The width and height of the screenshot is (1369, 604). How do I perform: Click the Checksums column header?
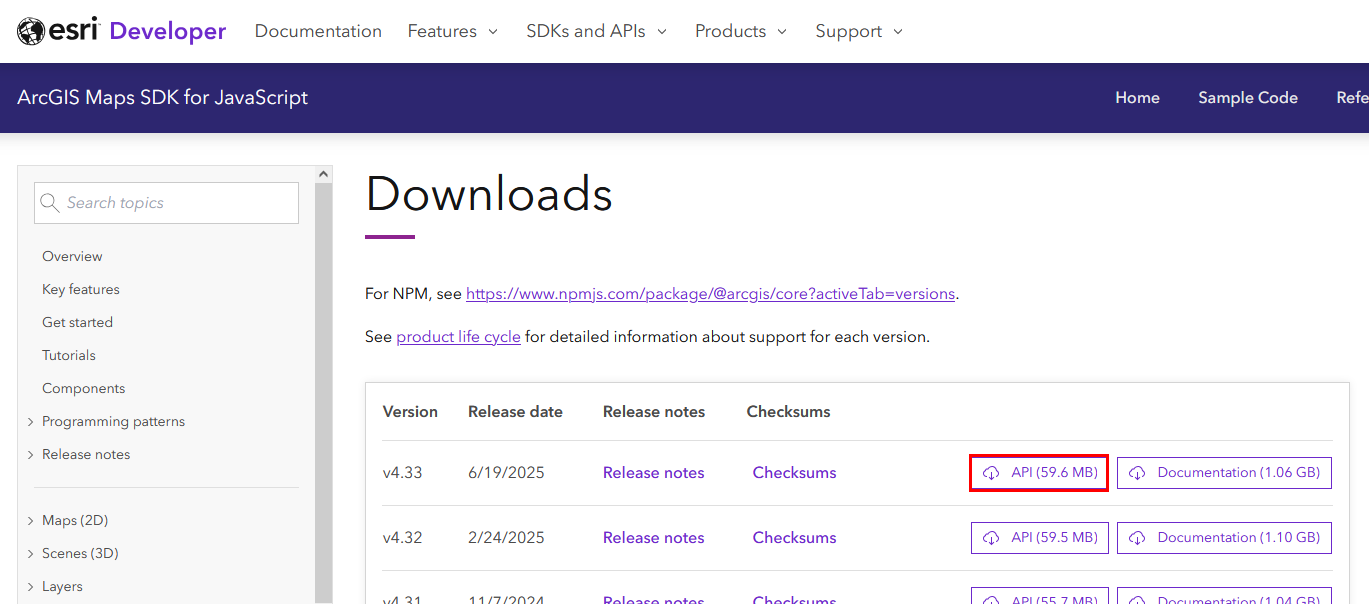[x=789, y=412]
